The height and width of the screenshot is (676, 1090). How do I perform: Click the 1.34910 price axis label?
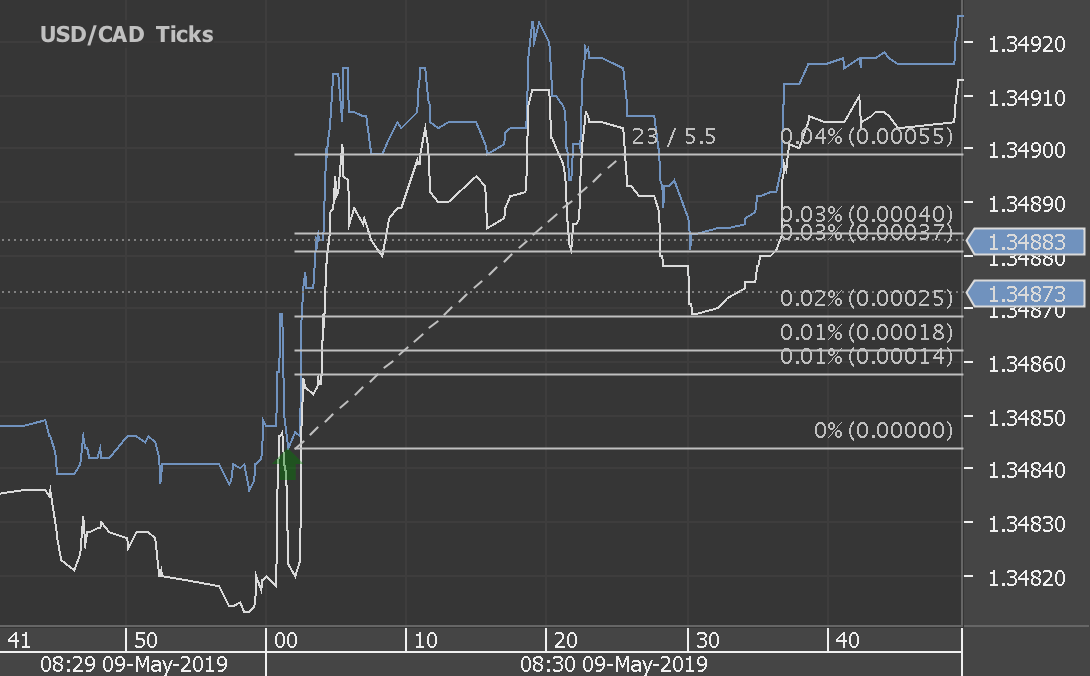tap(1027, 98)
